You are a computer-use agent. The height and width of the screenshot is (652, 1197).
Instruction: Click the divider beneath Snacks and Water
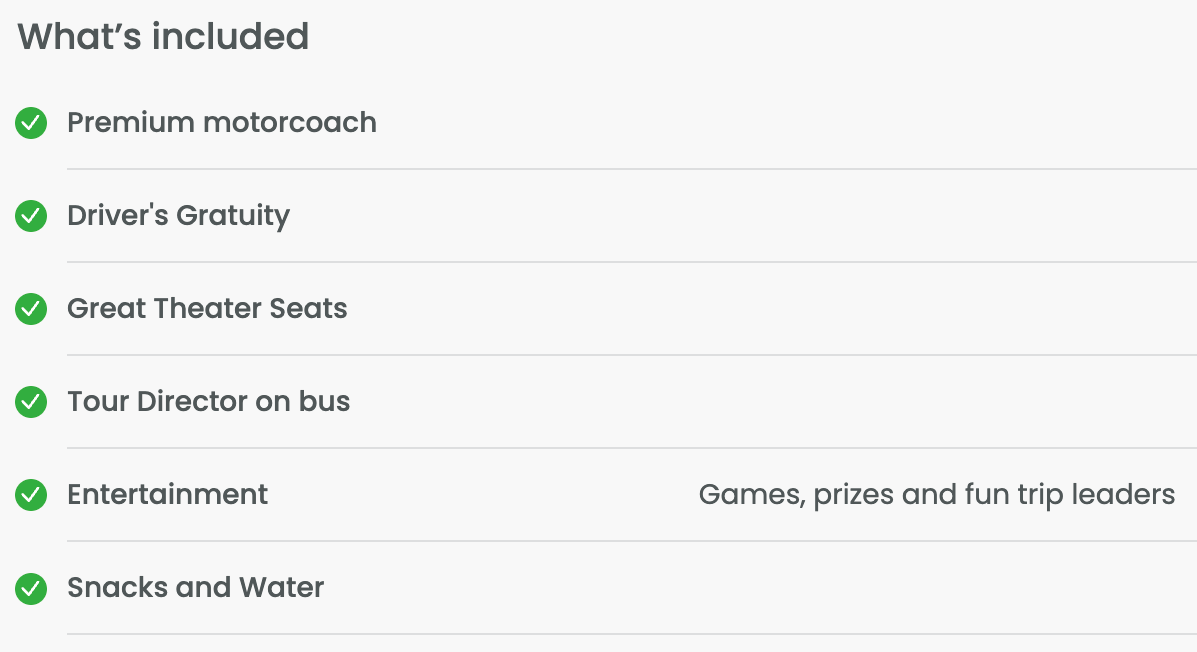(631, 634)
